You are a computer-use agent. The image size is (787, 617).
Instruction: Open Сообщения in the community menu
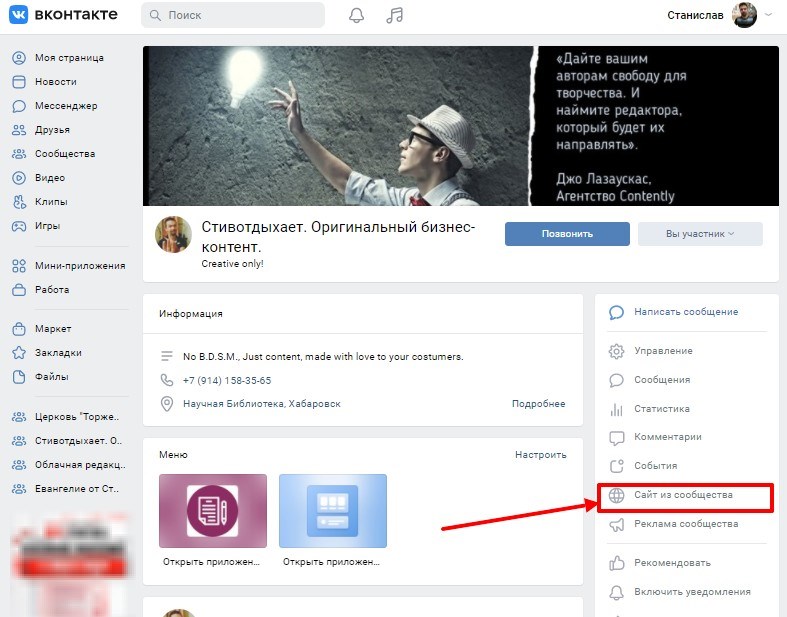(x=662, y=380)
